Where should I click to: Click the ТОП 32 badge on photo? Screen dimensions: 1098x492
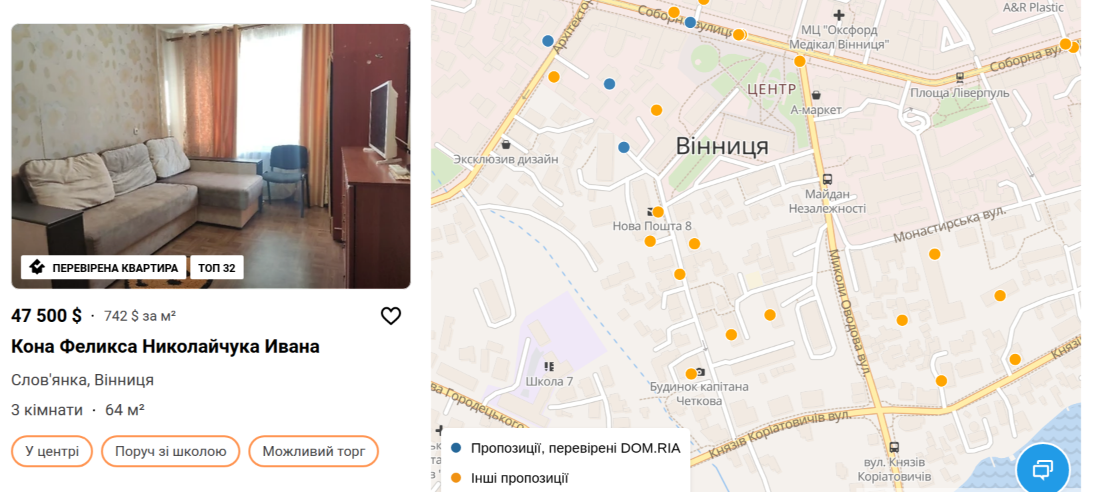(x=216, y=267)
